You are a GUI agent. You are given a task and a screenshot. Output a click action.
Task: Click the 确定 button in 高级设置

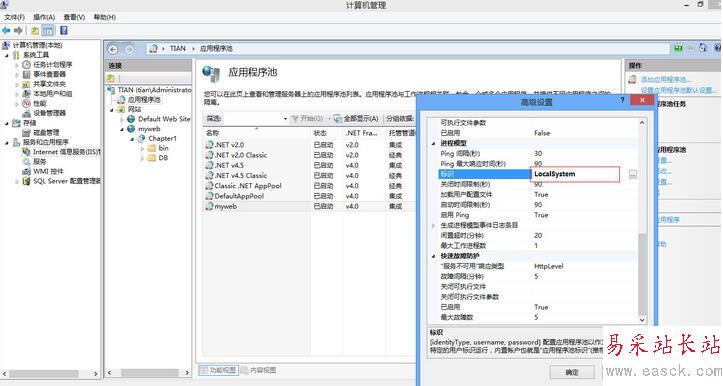pyautogui.click(x=572, y=372)
